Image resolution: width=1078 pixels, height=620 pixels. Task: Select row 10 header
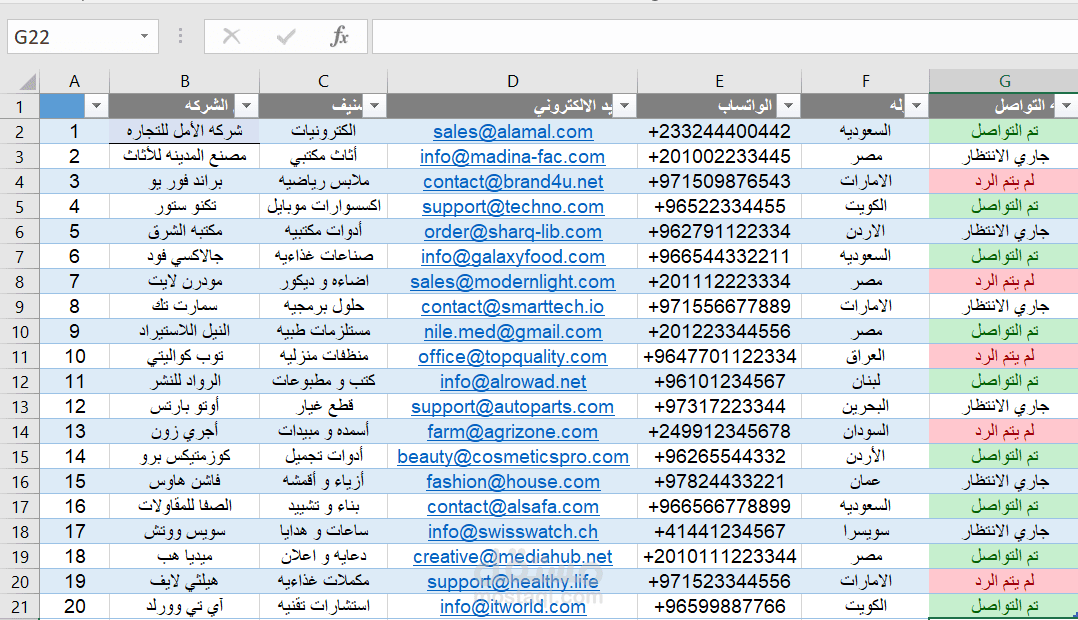pyautogui.click(x=20, y=332)
